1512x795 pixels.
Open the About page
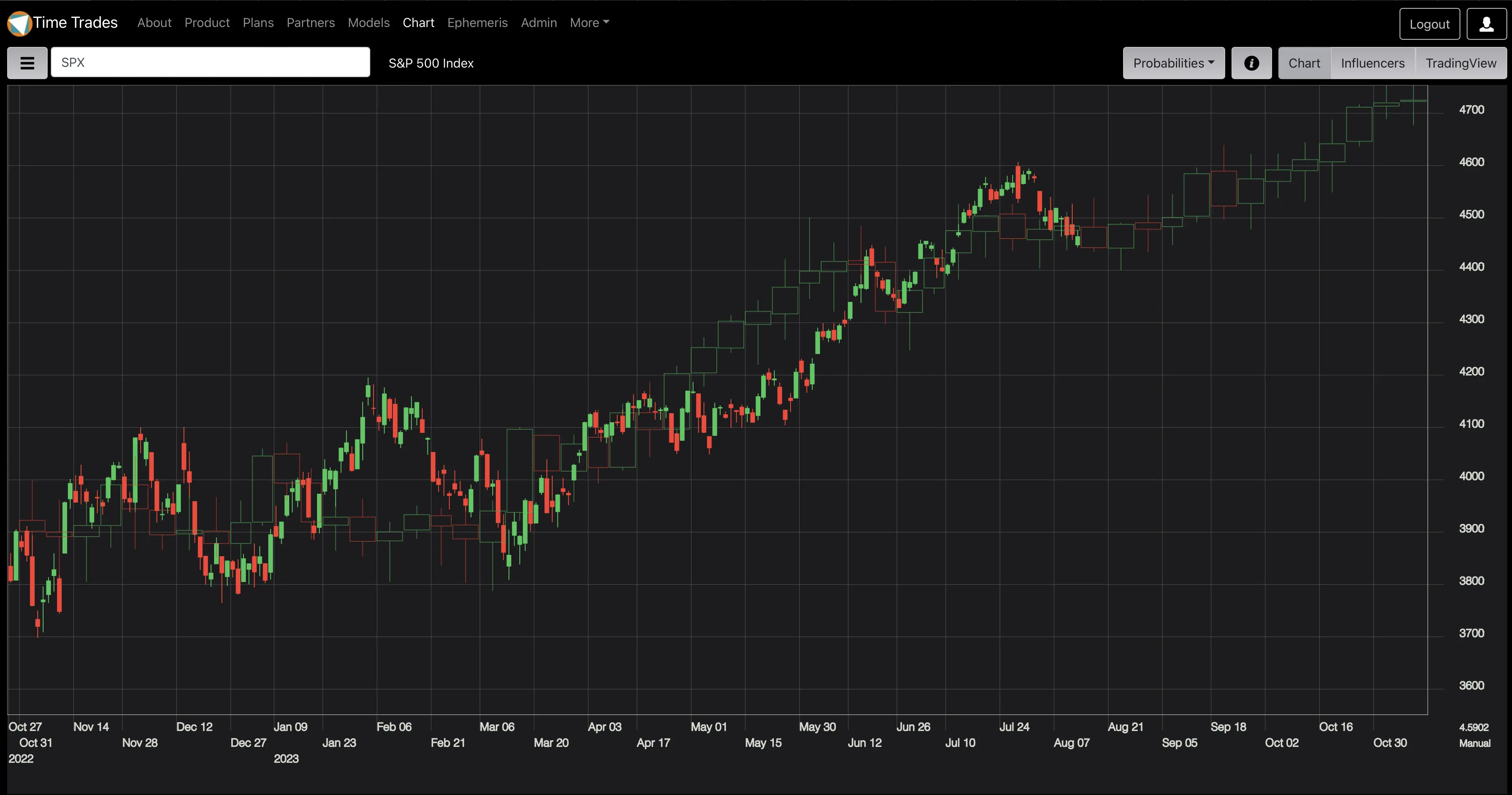[x=155, y=22]
